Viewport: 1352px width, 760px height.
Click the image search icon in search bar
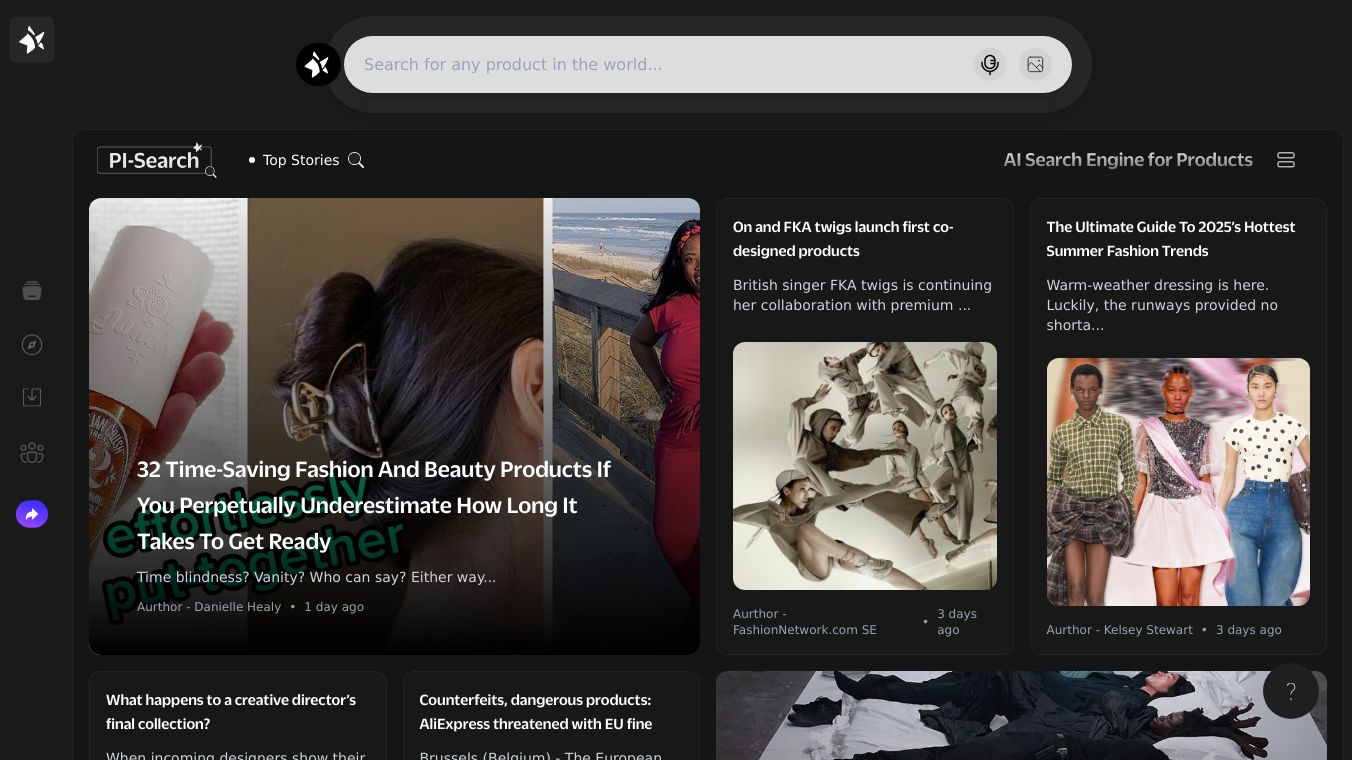[x=1035, y=64]
